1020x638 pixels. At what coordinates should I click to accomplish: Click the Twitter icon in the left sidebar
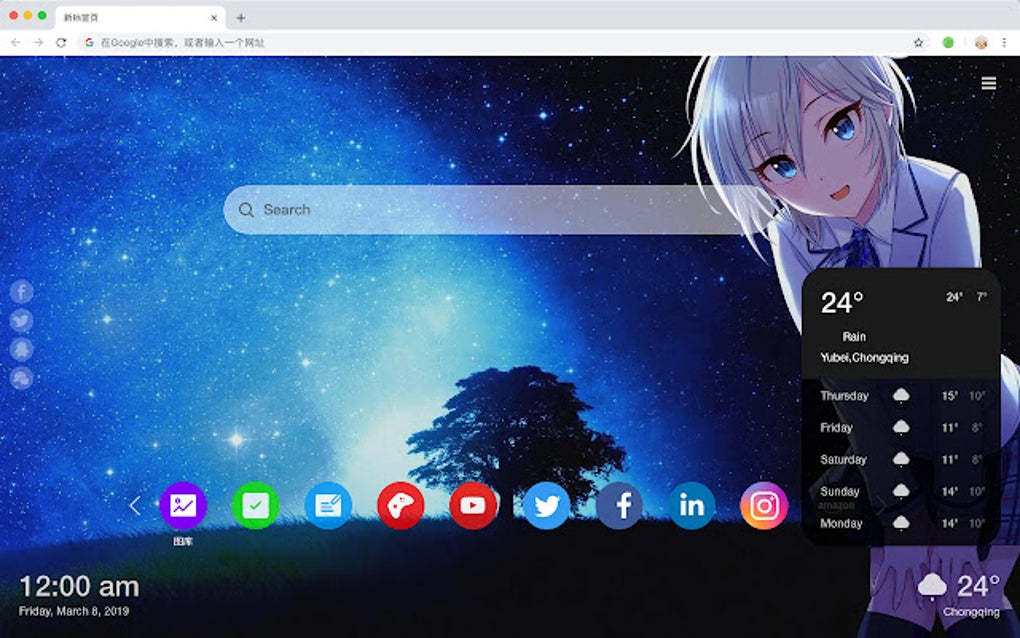click(21, 321)
